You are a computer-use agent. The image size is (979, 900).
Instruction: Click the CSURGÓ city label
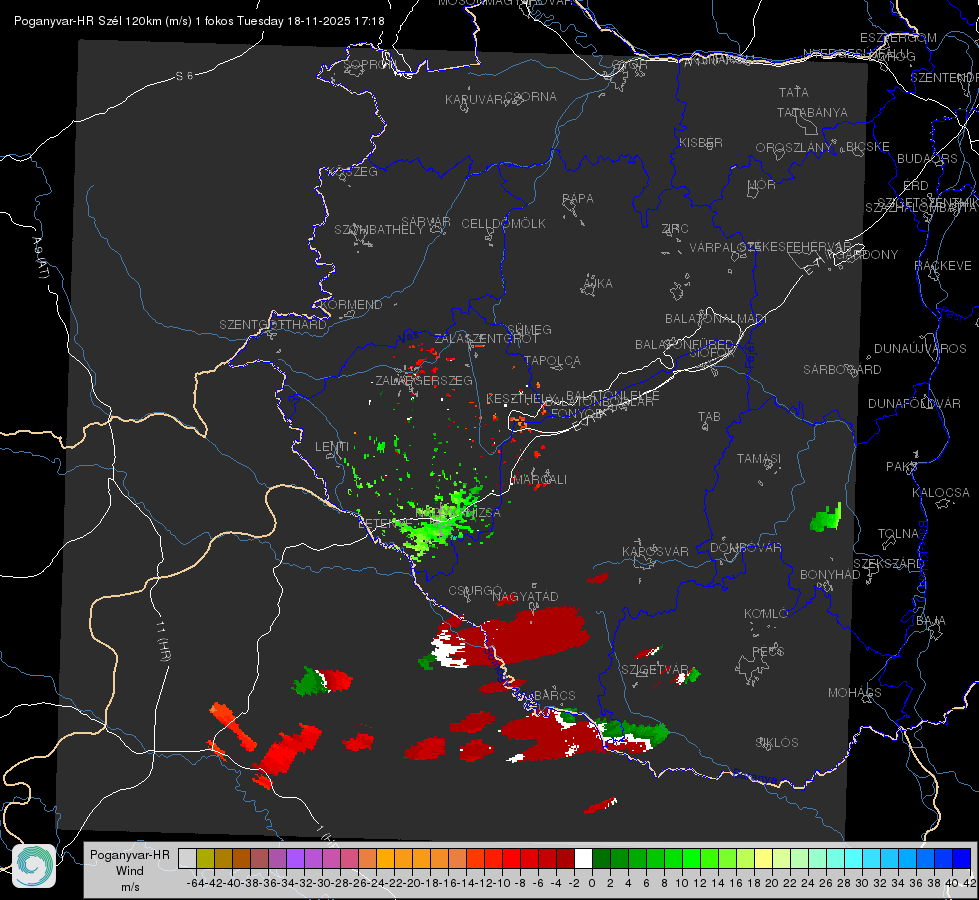(x=475, y=591)
